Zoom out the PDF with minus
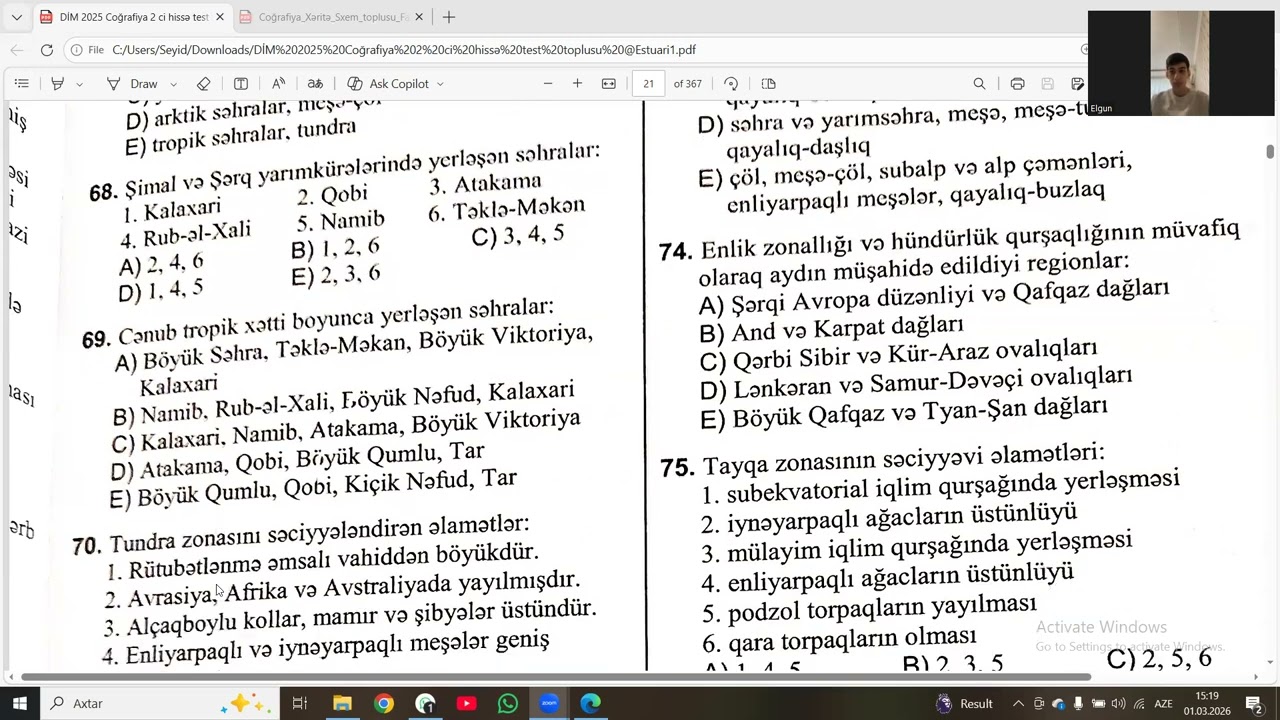 click(x=548, y=84)
